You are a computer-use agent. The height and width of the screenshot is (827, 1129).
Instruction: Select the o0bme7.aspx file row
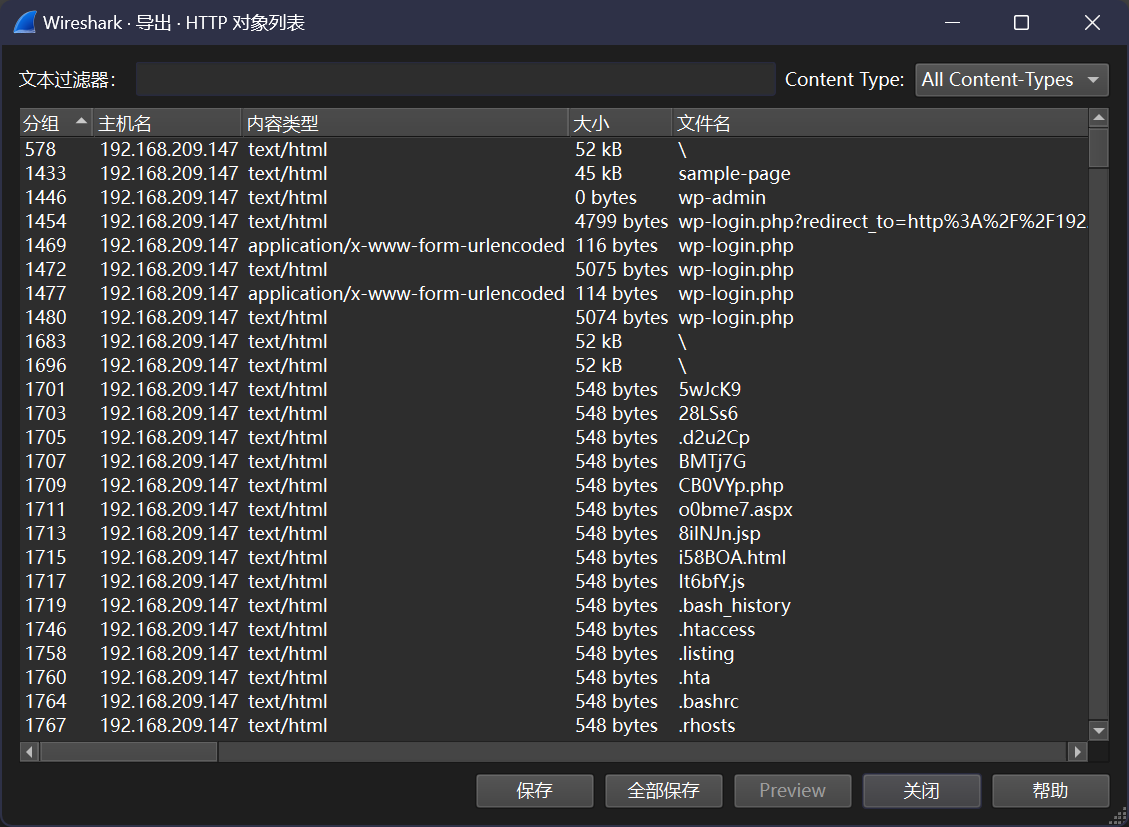tap(554, 510)
